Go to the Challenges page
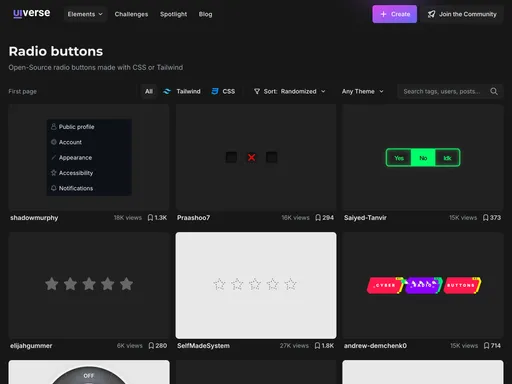512x384 pixels. click(131, 14)
